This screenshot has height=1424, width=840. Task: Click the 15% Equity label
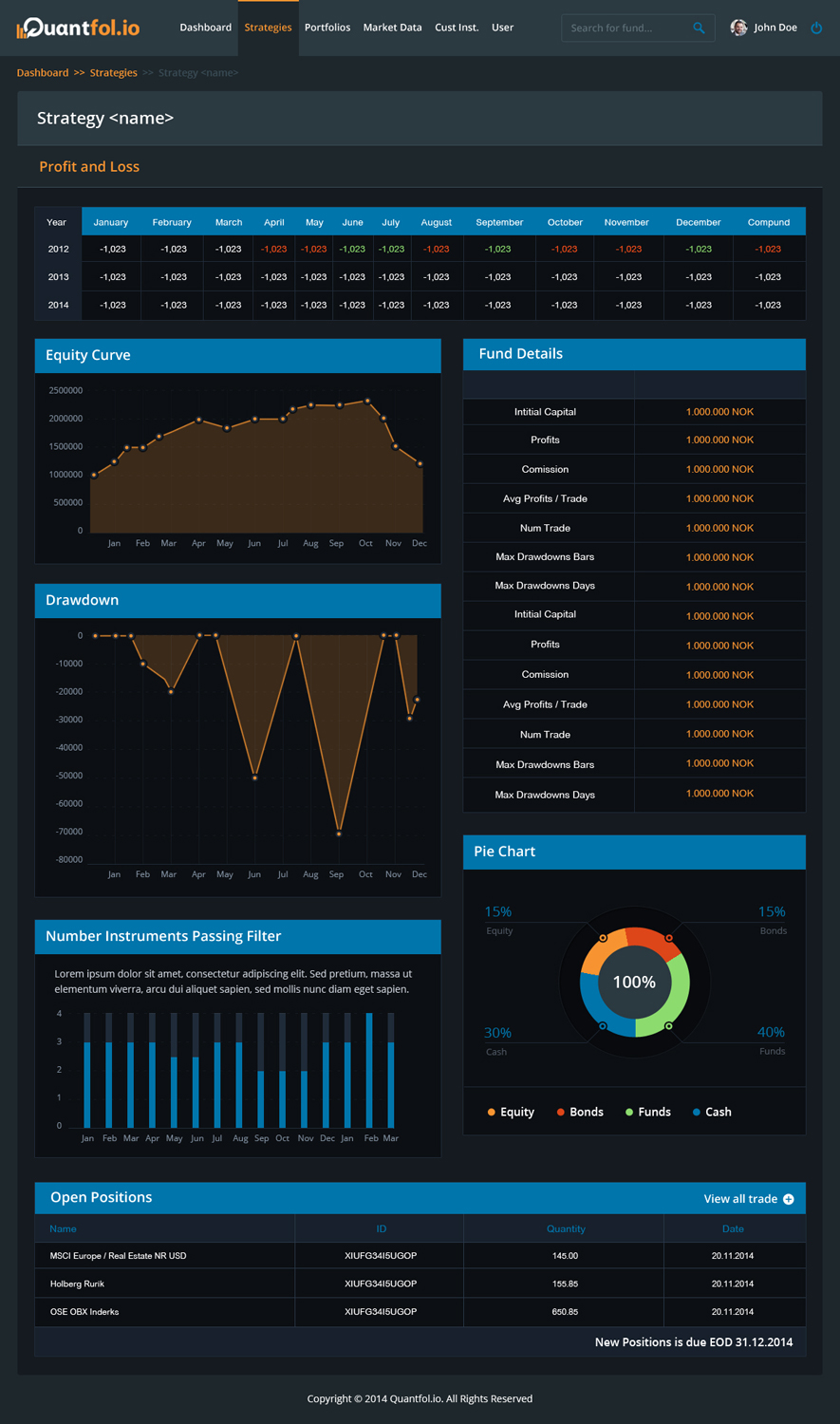click(498, 919)
